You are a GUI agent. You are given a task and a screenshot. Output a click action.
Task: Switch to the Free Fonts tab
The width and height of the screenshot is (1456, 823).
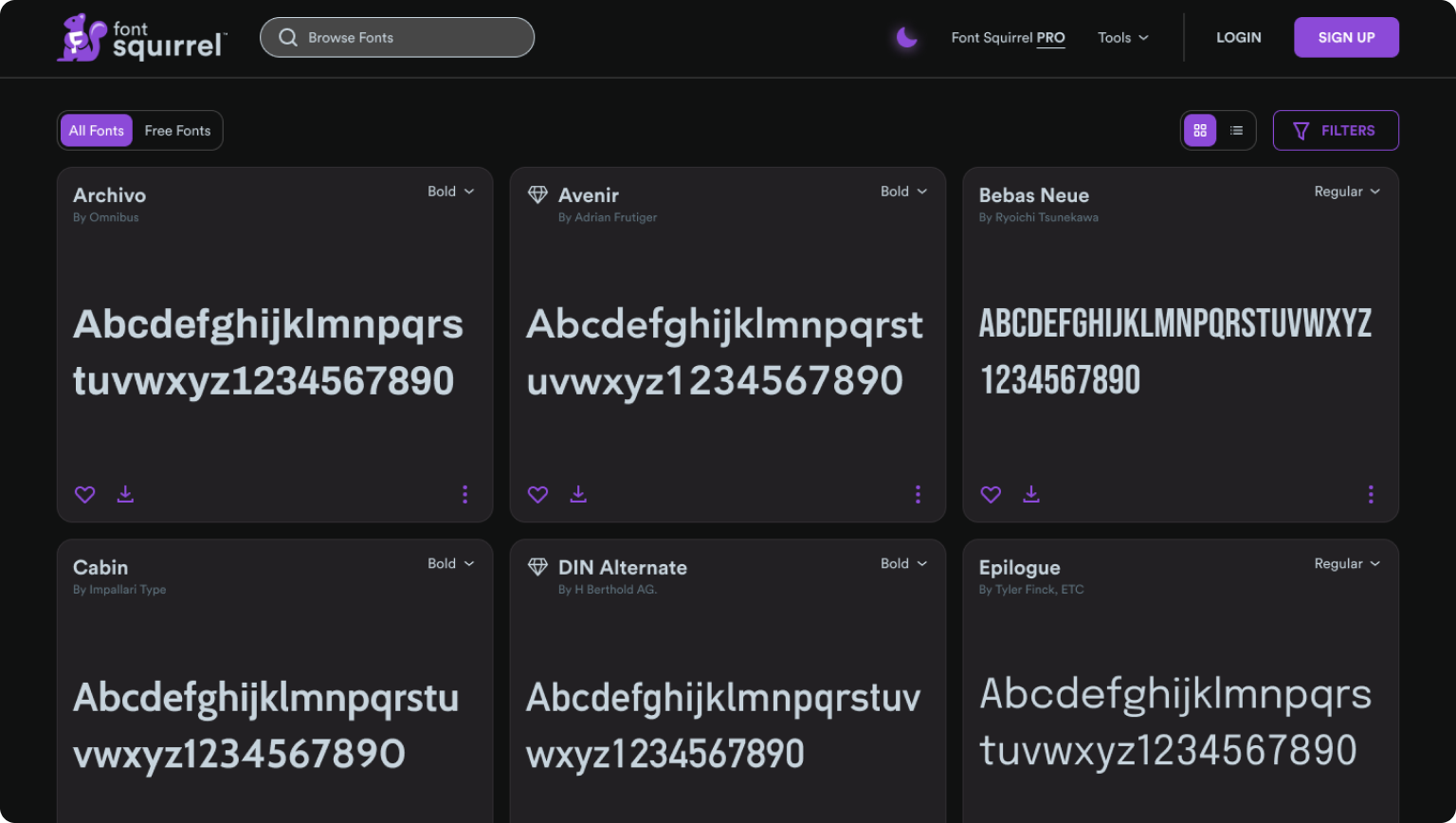[177, 131]
